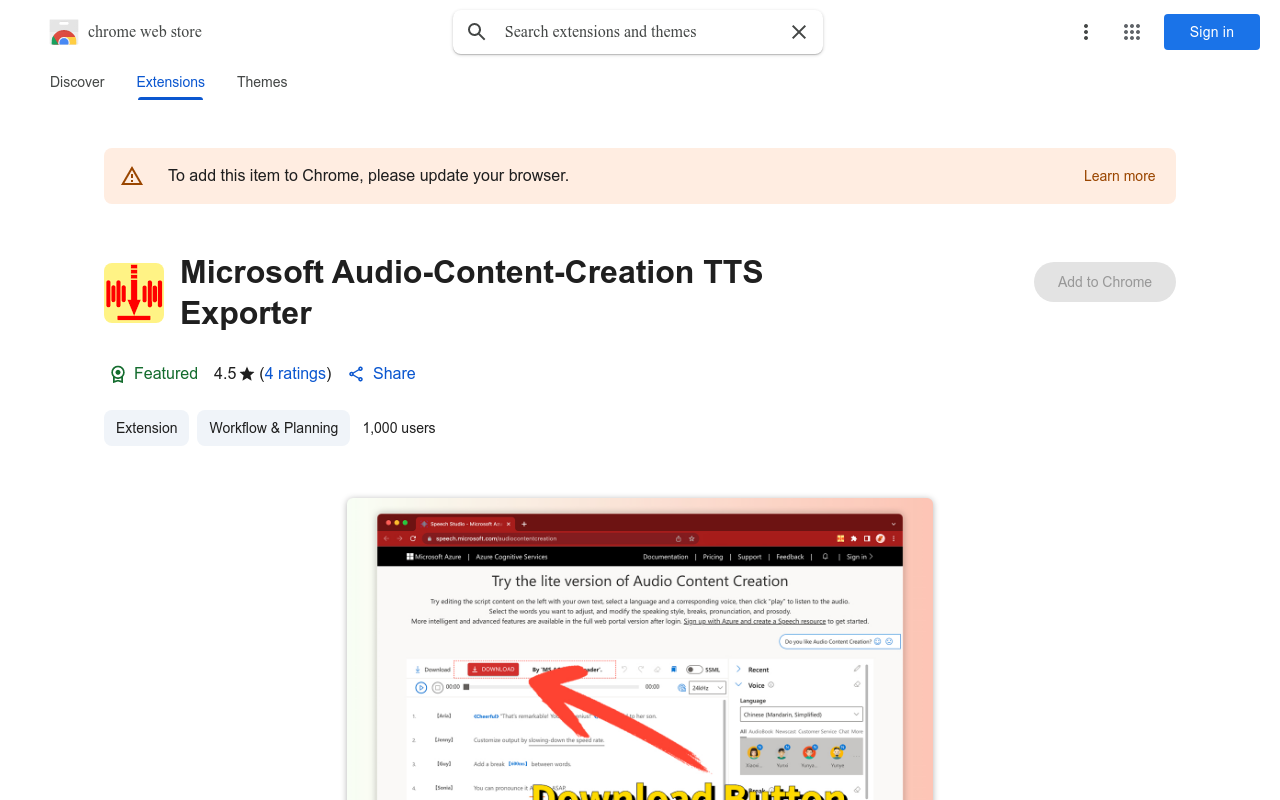Clear the search field with X

[x=799, y=32]
